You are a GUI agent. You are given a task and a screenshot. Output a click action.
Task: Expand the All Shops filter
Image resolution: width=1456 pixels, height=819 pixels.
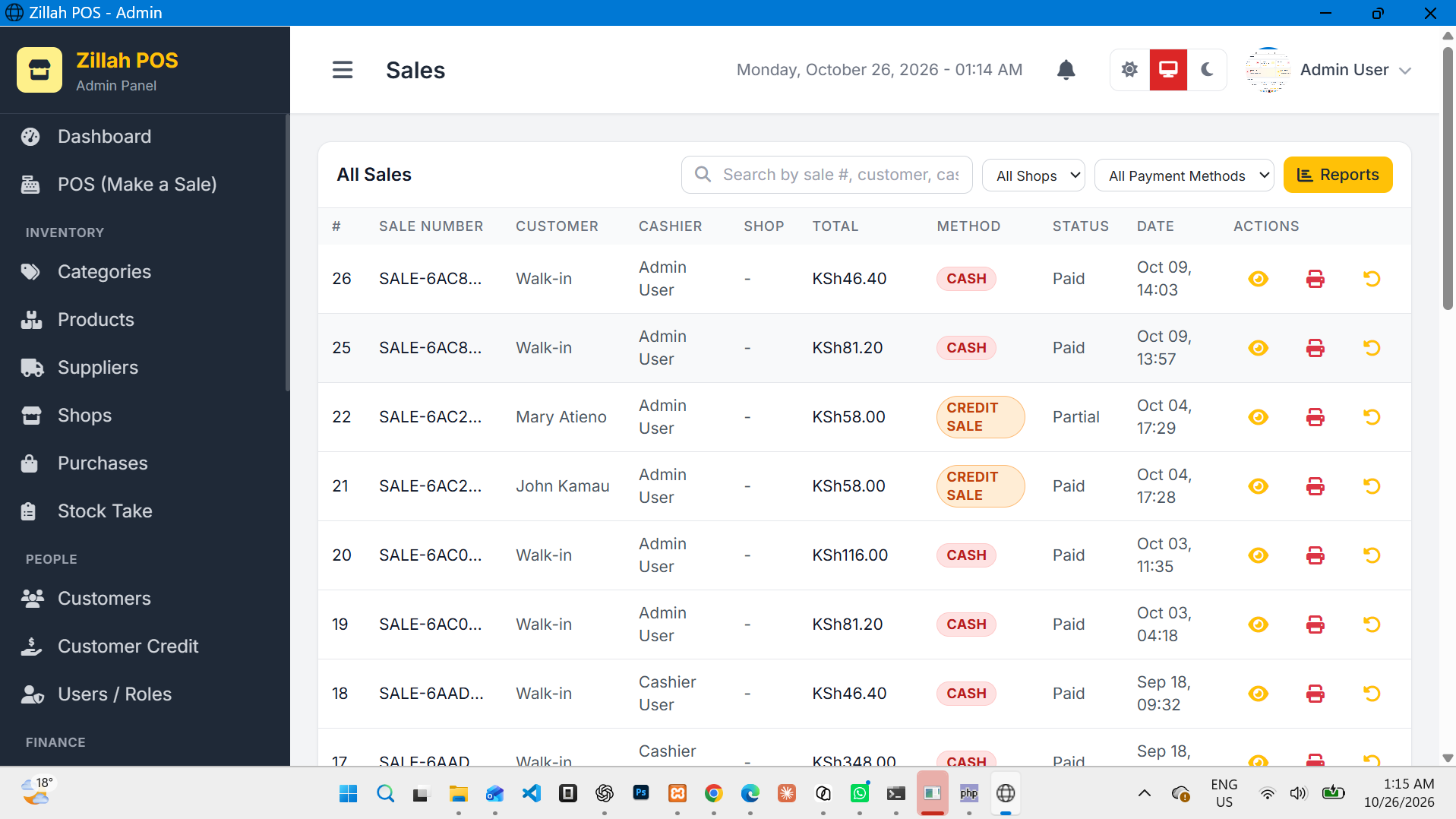[x=1034, y=175]
